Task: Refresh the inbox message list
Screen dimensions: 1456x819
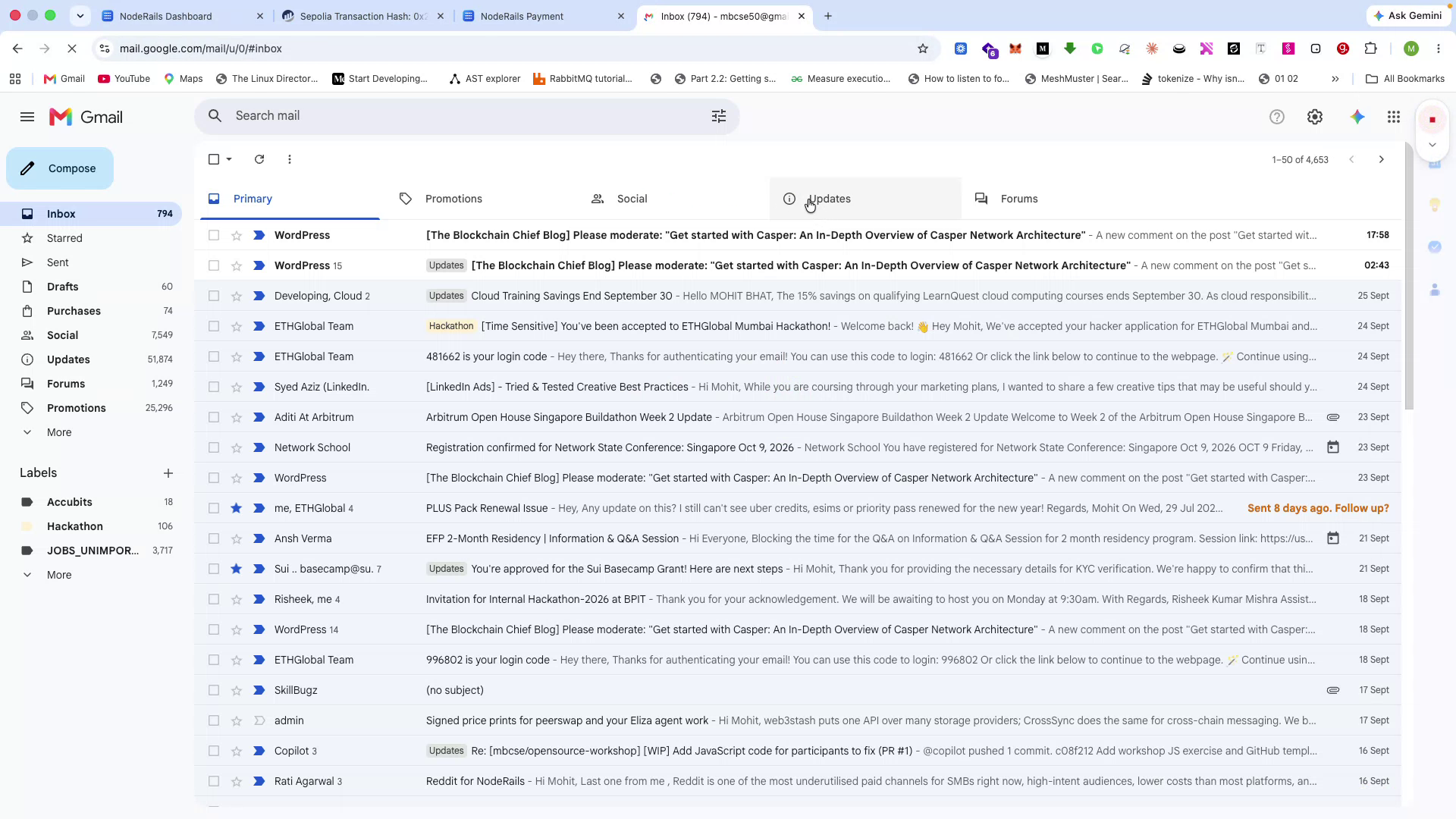Action: click(259, 159)
